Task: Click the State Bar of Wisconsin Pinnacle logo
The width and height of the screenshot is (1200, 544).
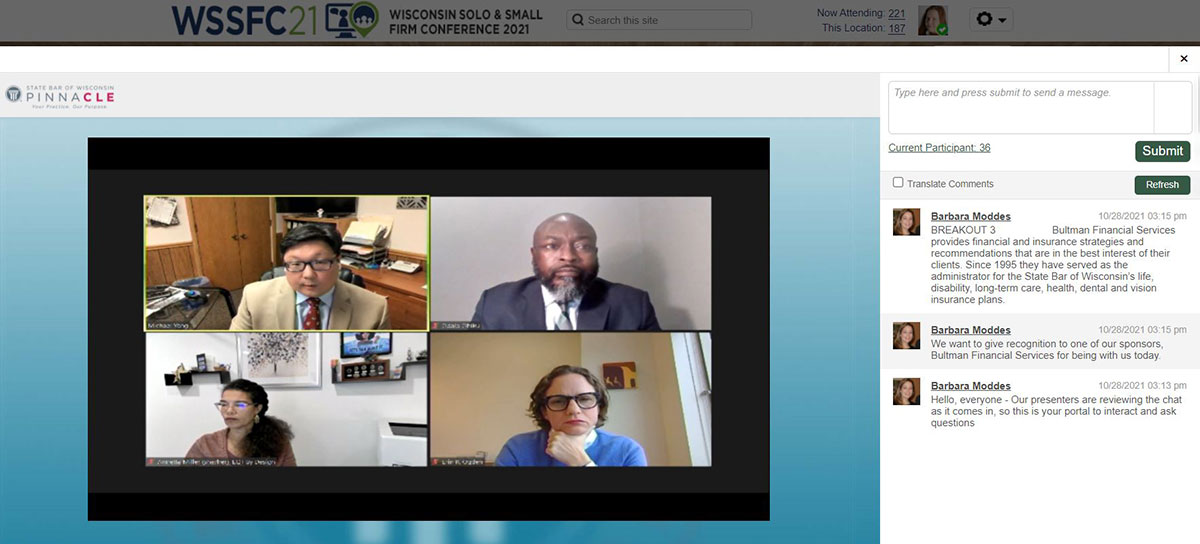Action: coord(60,96)
